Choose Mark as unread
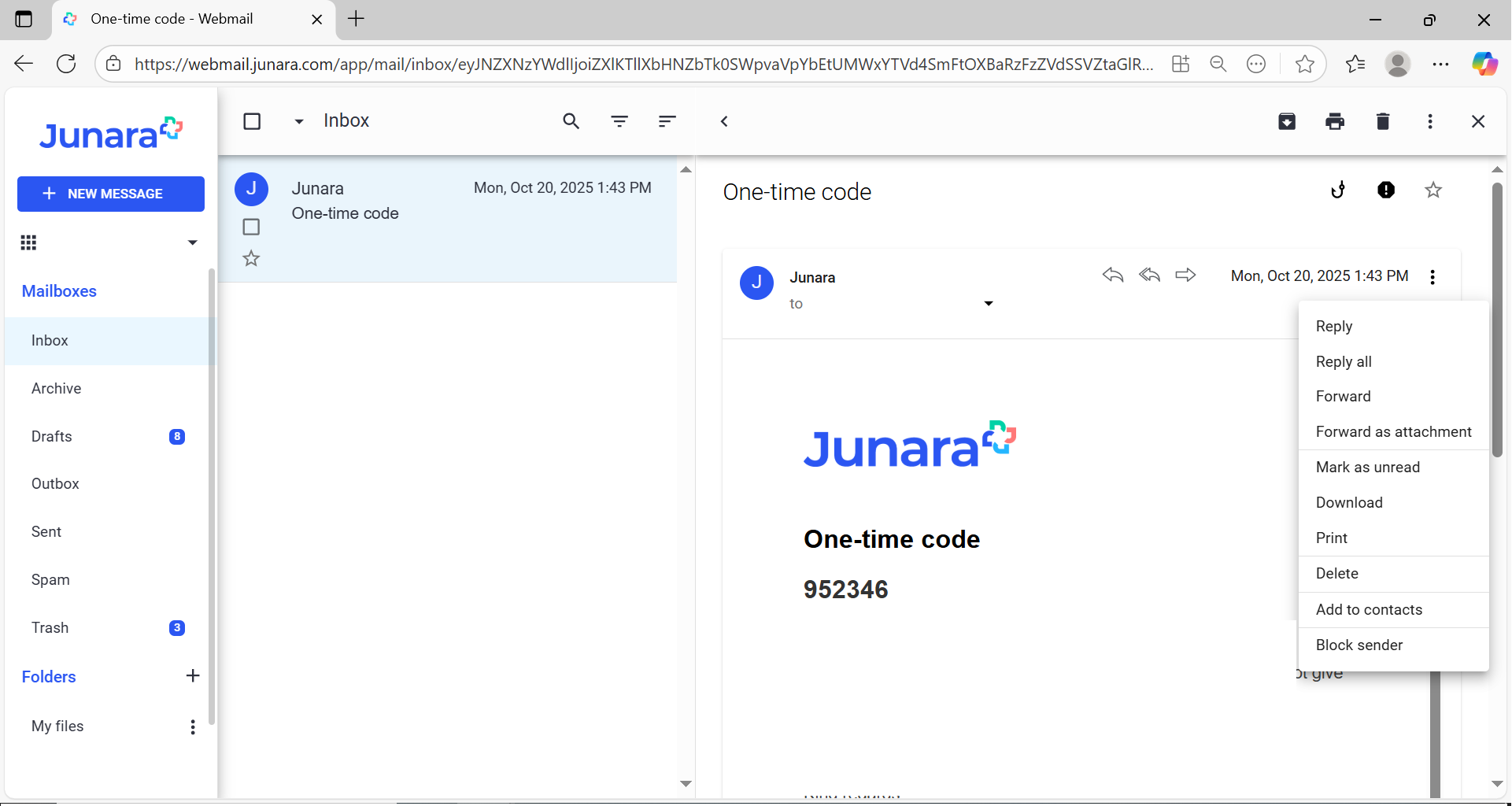This screenshot has height=806, width=1512. click(1393, 467)
